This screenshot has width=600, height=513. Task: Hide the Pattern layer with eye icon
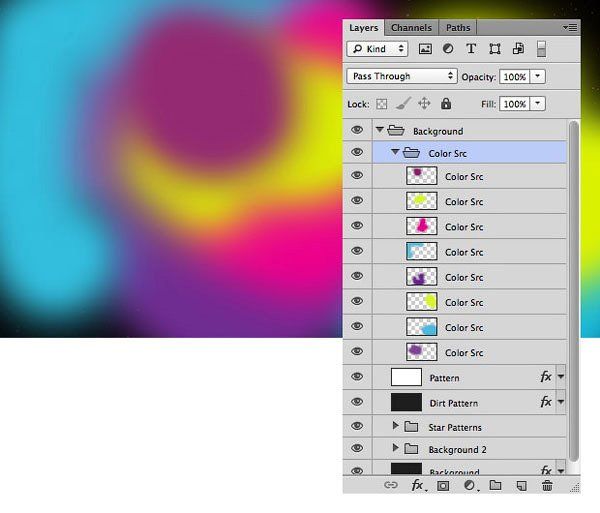click(357, 377)
